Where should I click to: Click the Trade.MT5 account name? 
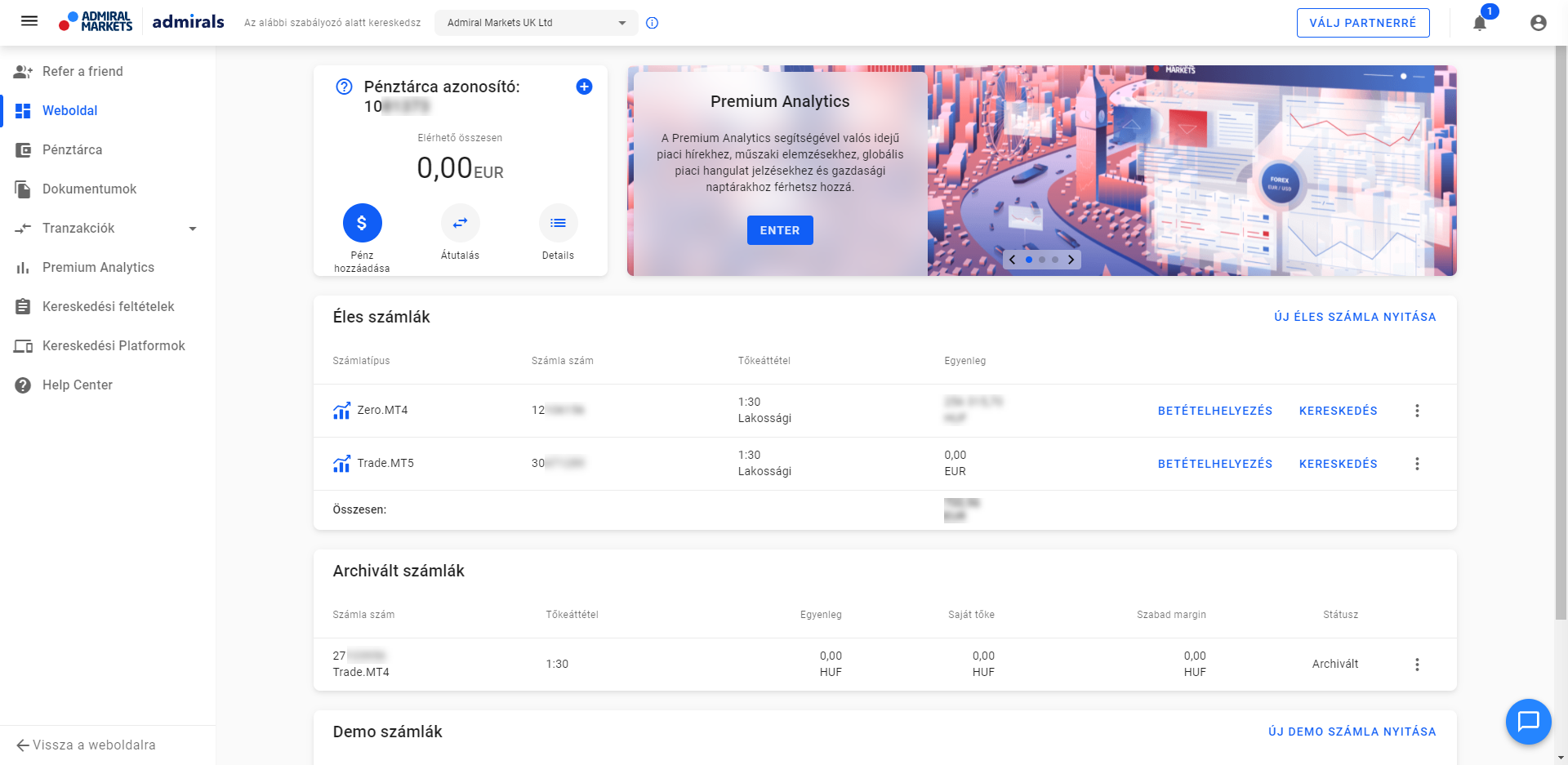pyautogui.click(x=385, y=463)
